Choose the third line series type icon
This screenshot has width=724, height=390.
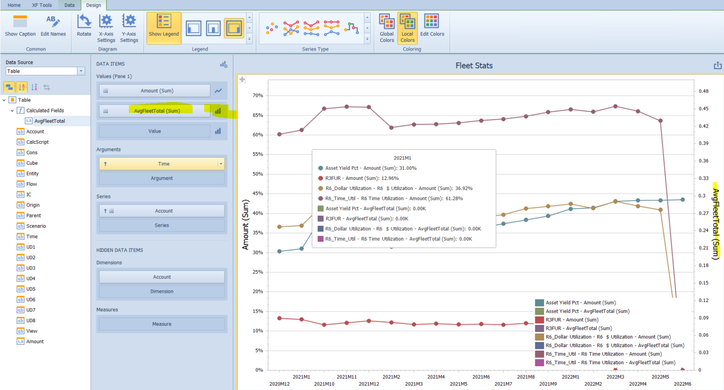click(x=311, y=28)
